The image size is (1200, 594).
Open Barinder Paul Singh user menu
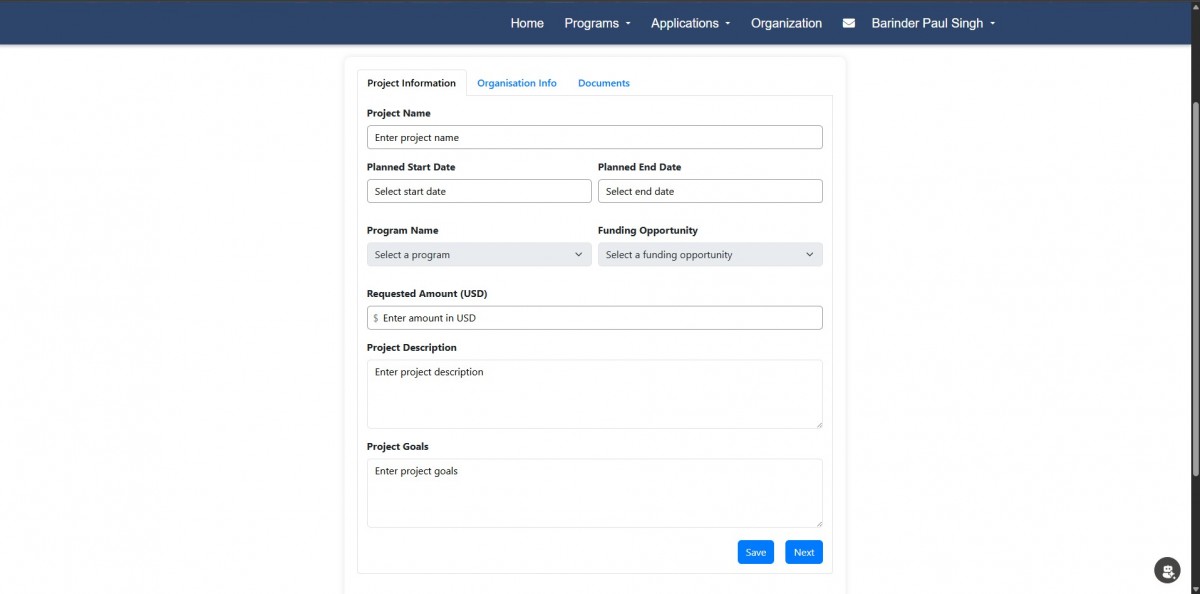933,23
